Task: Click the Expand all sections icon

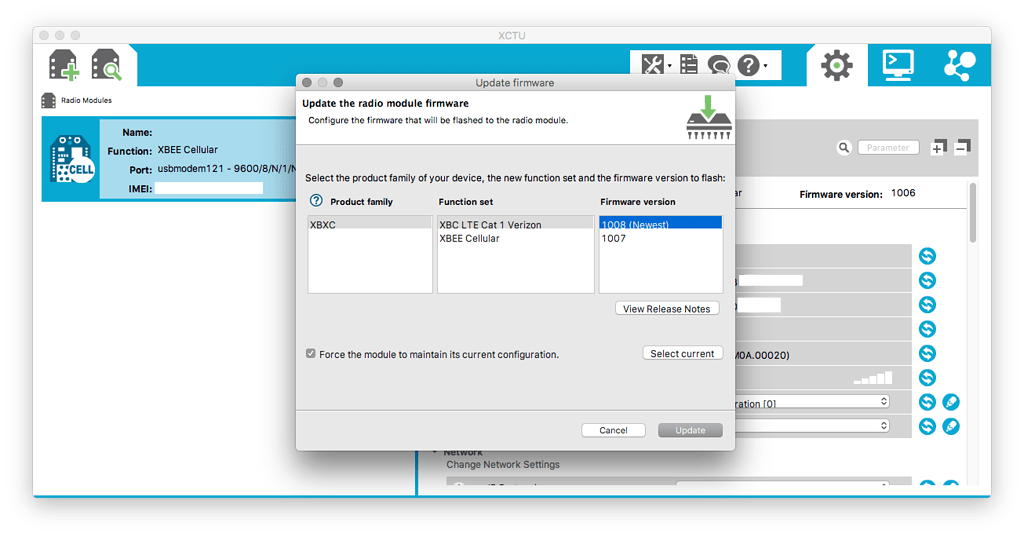Action: 938,148
